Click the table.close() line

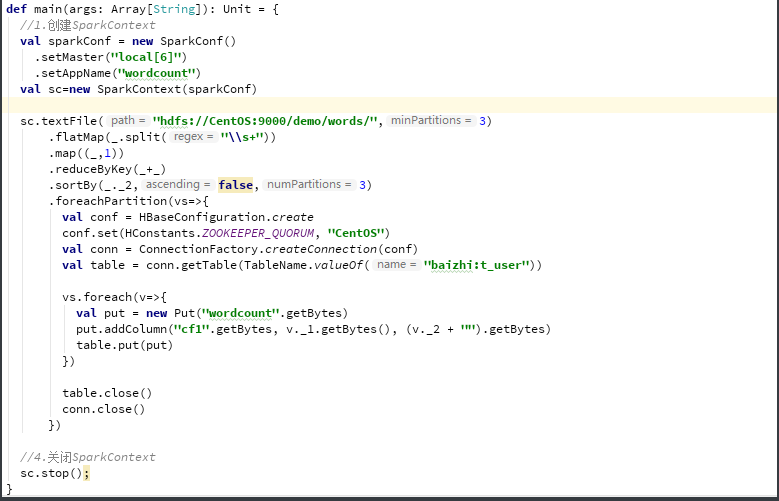pos(107,393)
